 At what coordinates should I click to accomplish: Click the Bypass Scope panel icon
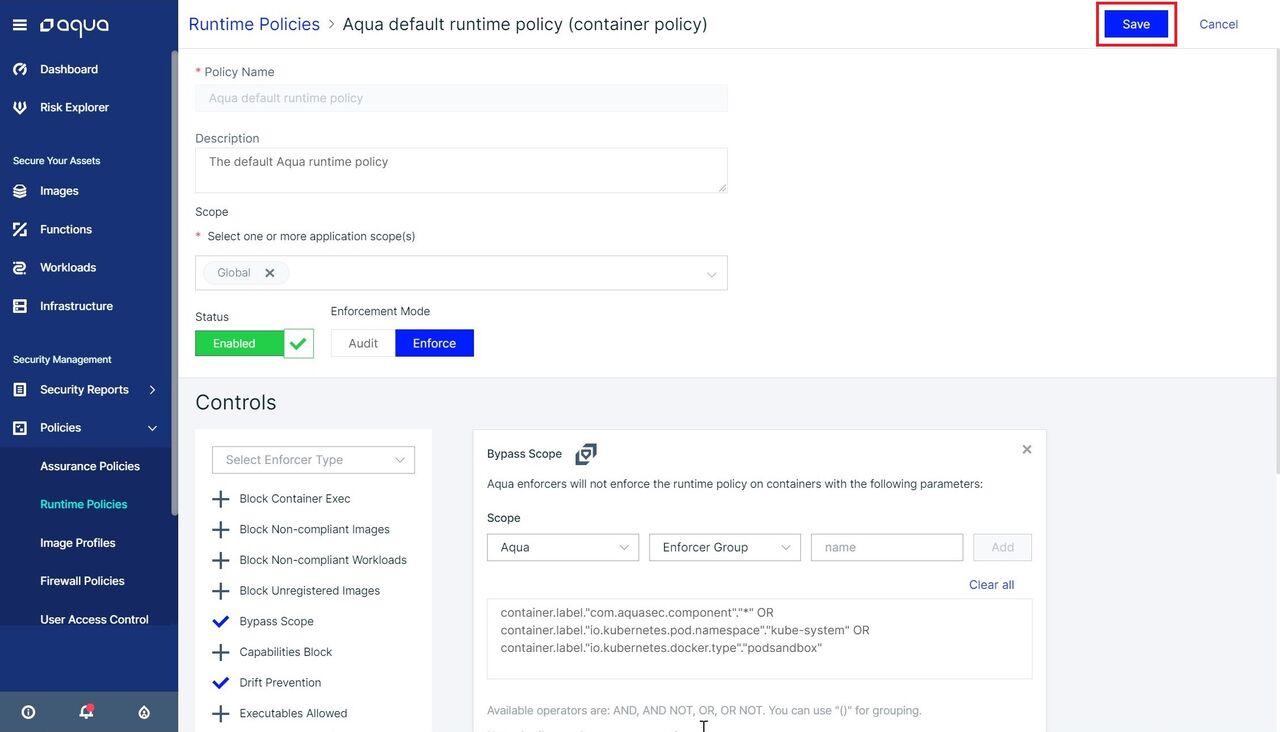click(586, 454)
